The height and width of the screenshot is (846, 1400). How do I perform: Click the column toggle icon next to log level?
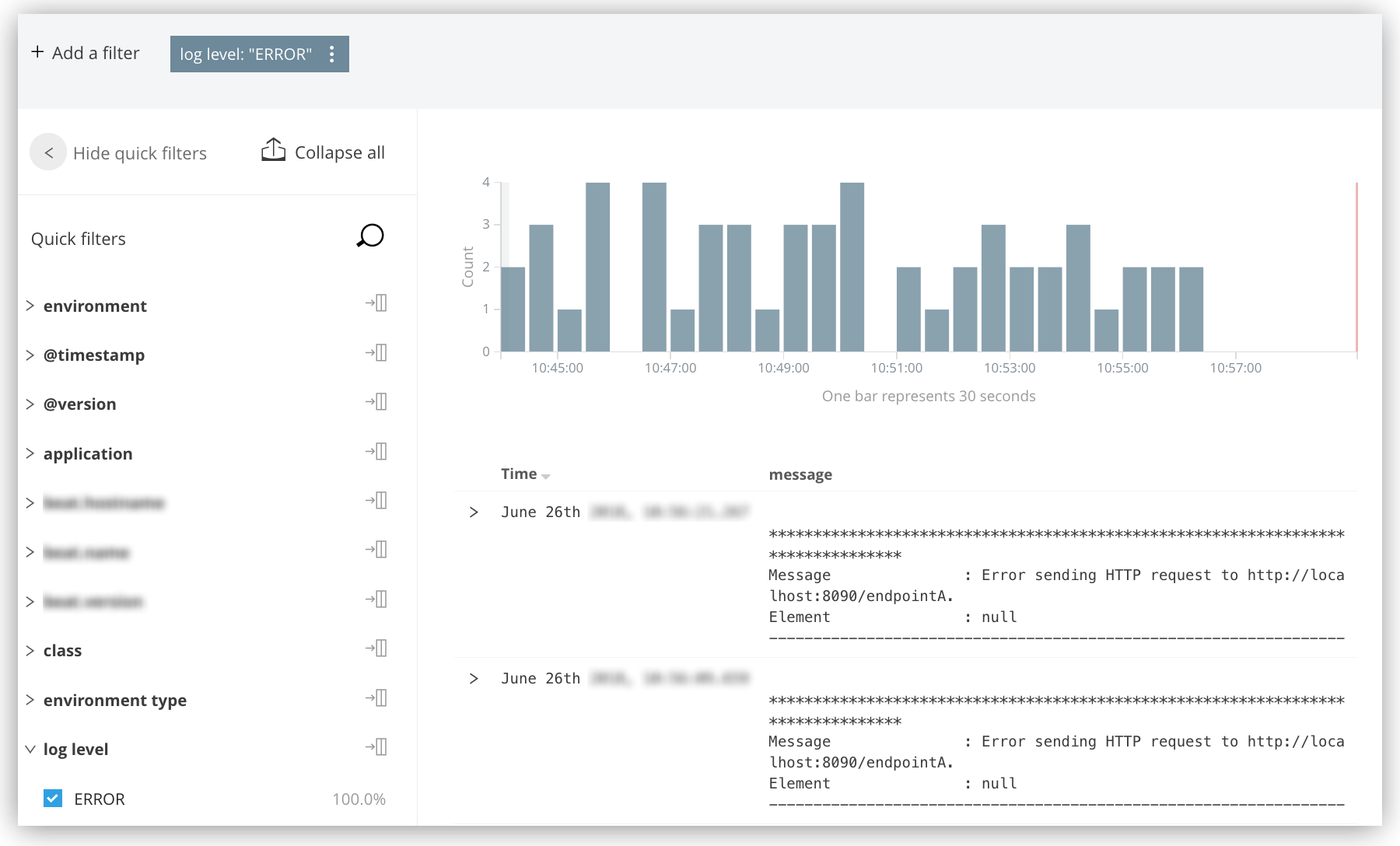[x=376, y=746]
